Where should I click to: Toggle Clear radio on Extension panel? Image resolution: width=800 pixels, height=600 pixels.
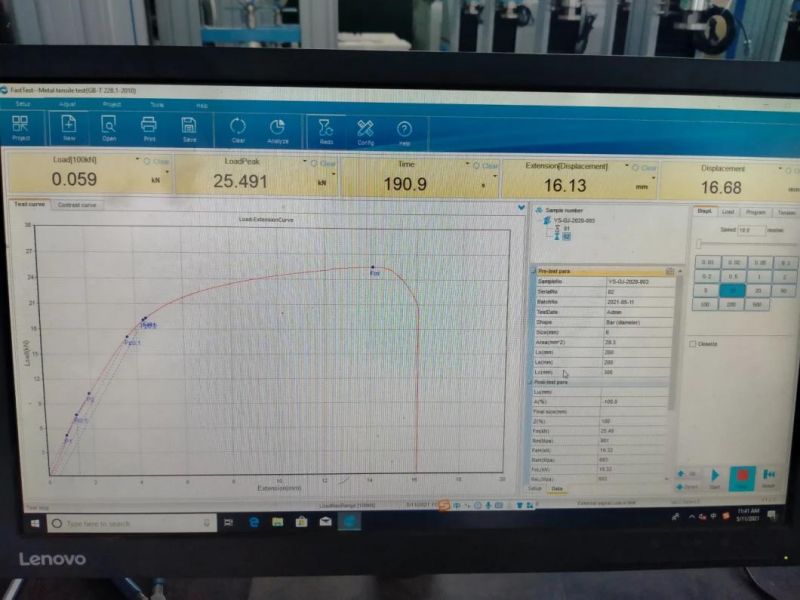pos(636,167)
